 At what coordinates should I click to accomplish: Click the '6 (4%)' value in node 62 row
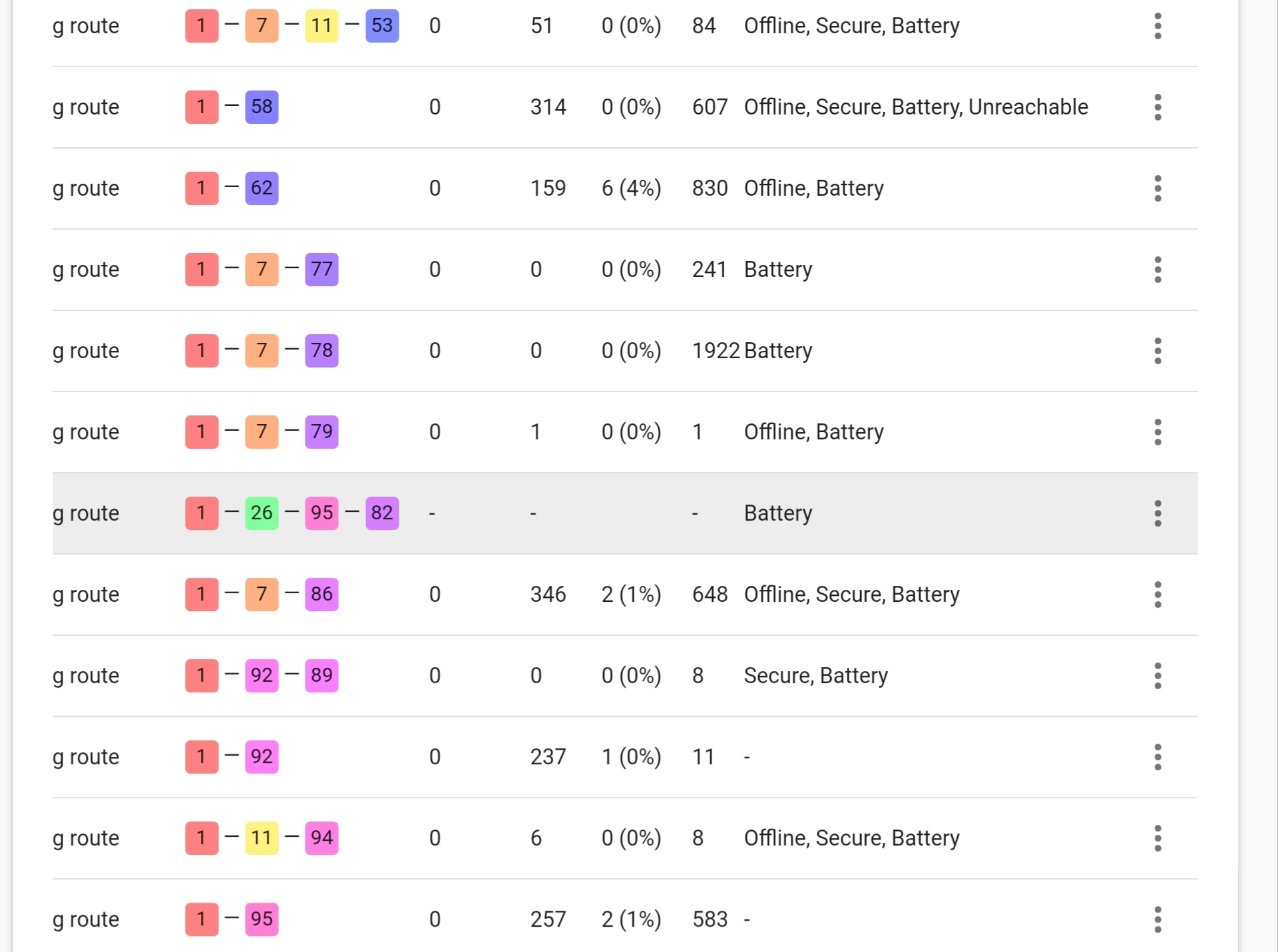631,188
